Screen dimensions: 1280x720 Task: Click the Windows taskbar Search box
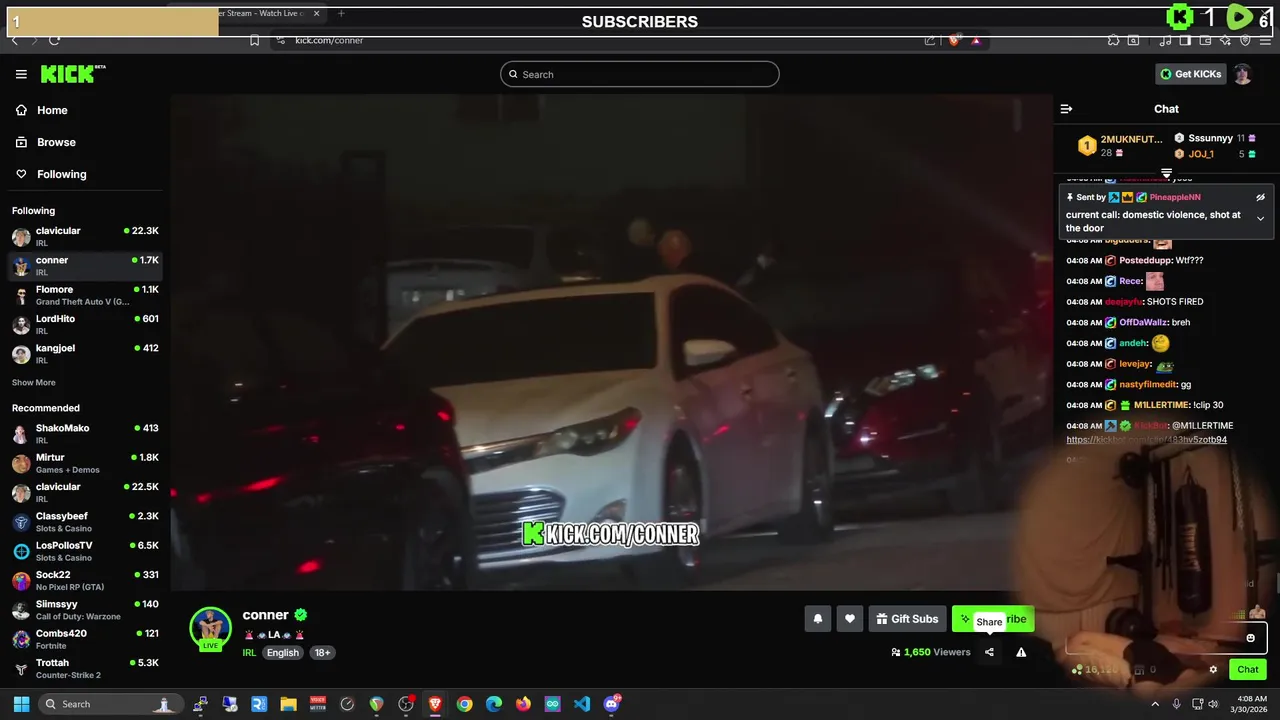pos(111,704)
